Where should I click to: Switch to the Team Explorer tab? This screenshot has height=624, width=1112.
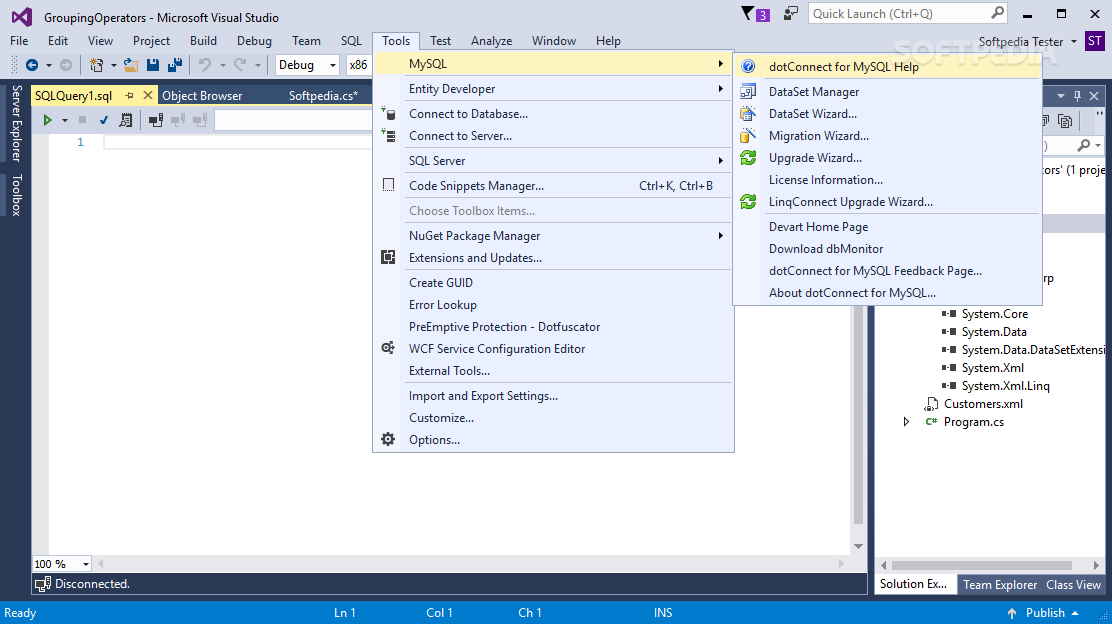coord(1000,584)
